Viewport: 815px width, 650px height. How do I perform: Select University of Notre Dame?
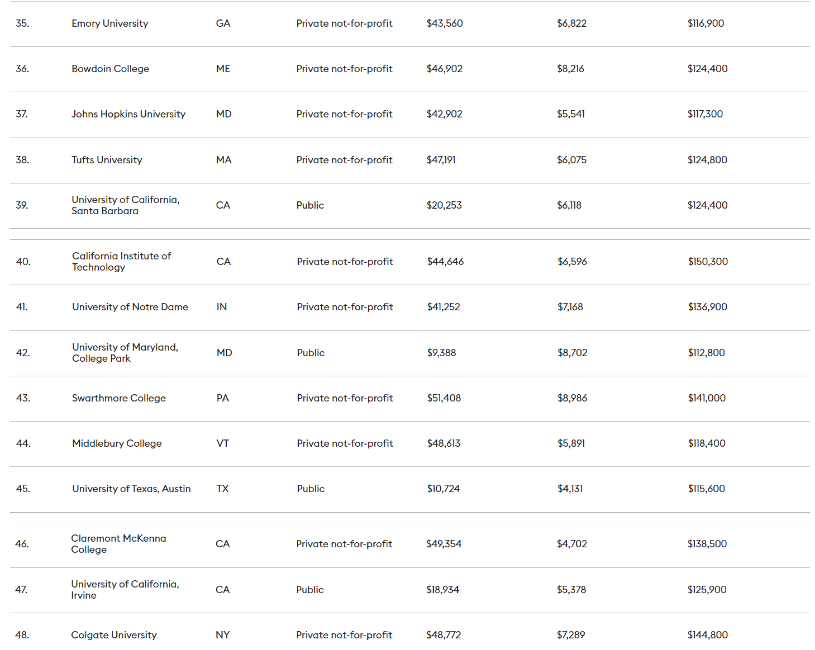pyautogui.click(x=130, y=307)
